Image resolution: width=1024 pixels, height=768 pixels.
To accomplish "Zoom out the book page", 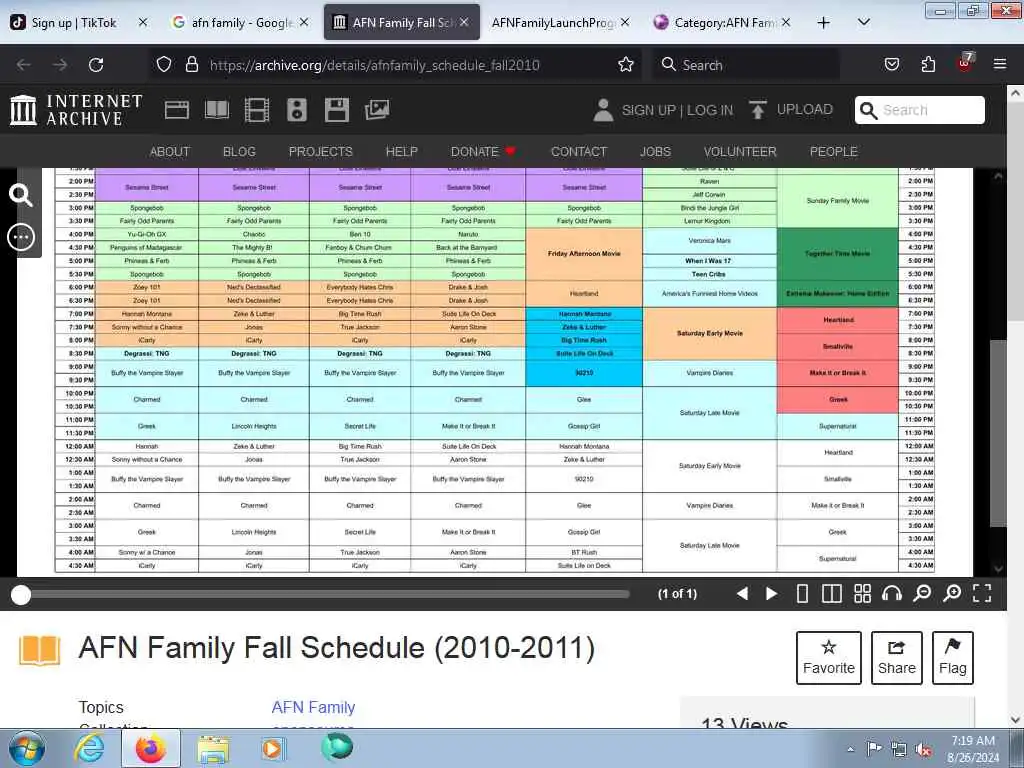I will (x=922, y=594).
